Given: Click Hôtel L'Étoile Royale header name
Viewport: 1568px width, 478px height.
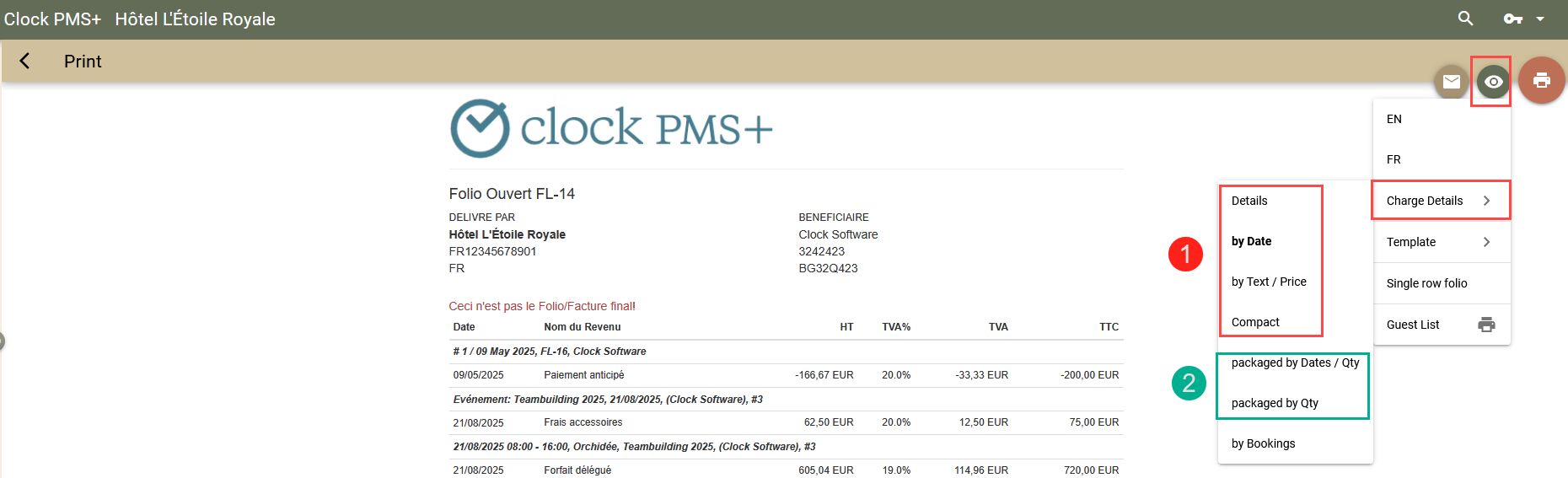Looking at the screenshot, I should pos(195,19).
